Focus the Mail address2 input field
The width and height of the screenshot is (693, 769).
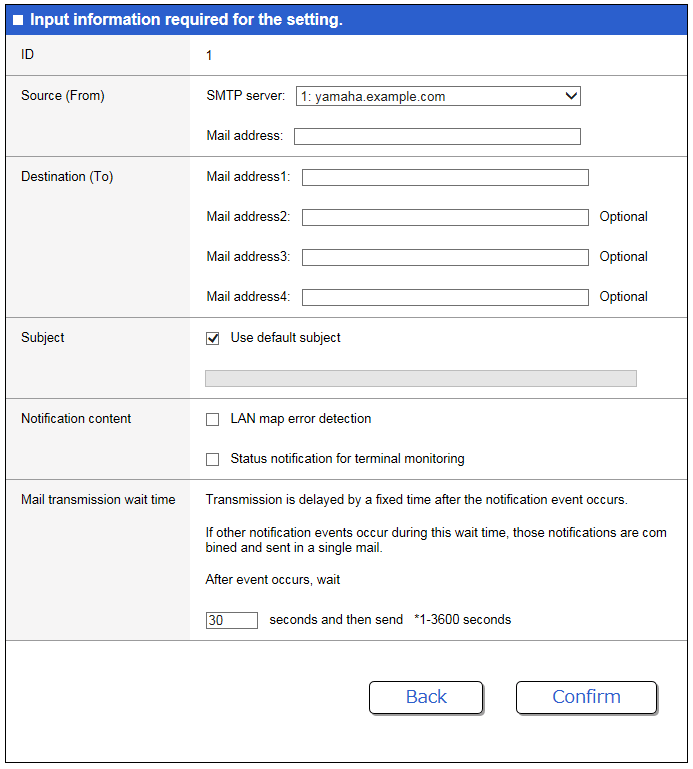click(x=445, y=217)
